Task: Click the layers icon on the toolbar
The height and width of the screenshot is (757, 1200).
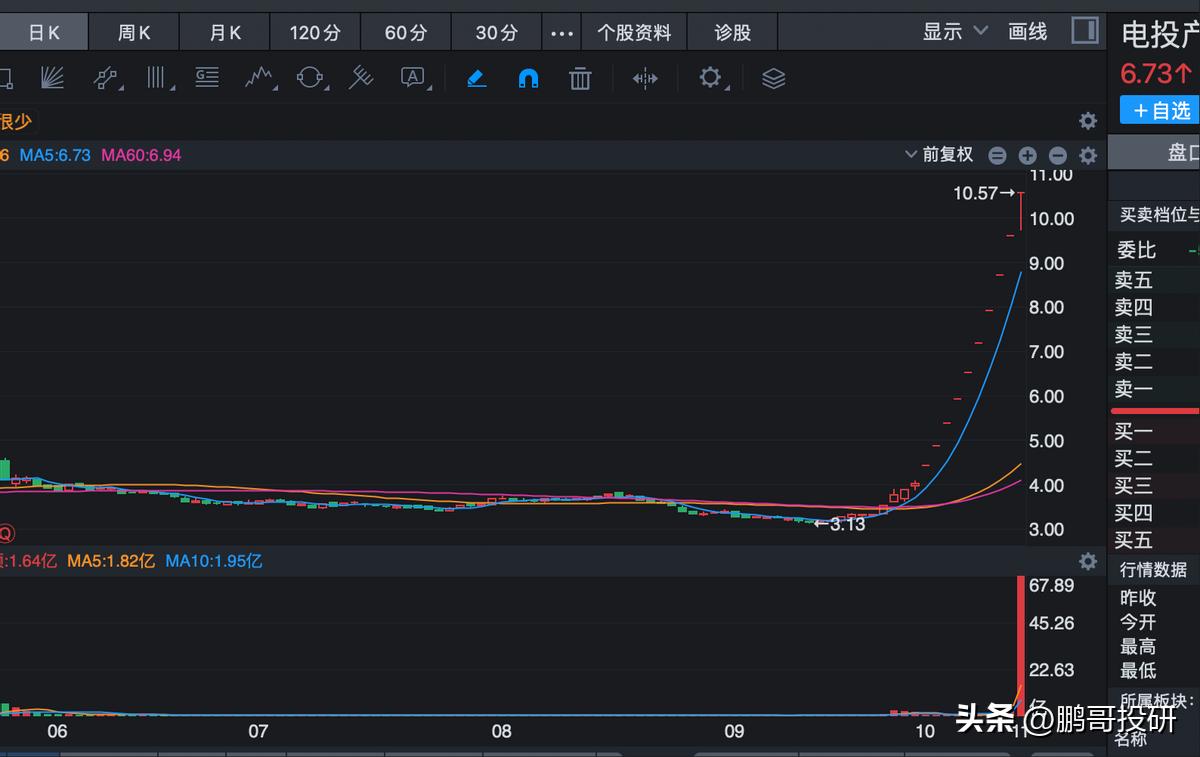Action: click(x=773, y=78)
